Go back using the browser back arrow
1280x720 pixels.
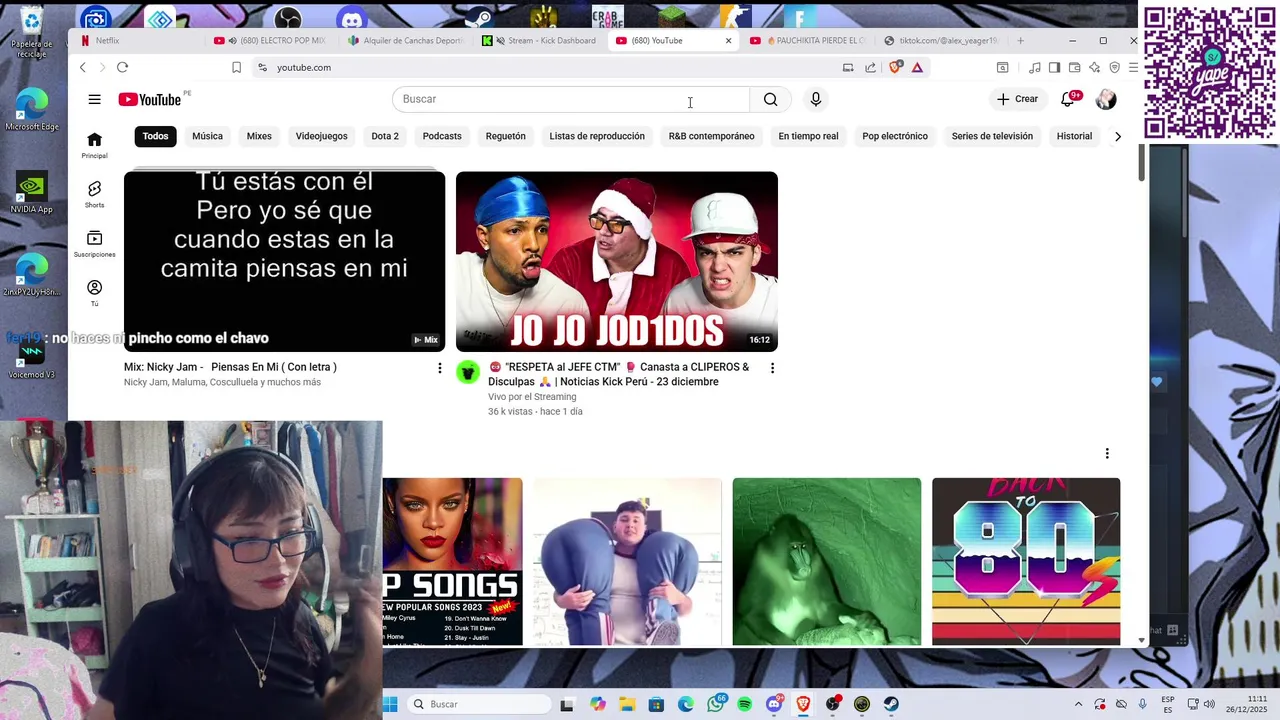83,67
